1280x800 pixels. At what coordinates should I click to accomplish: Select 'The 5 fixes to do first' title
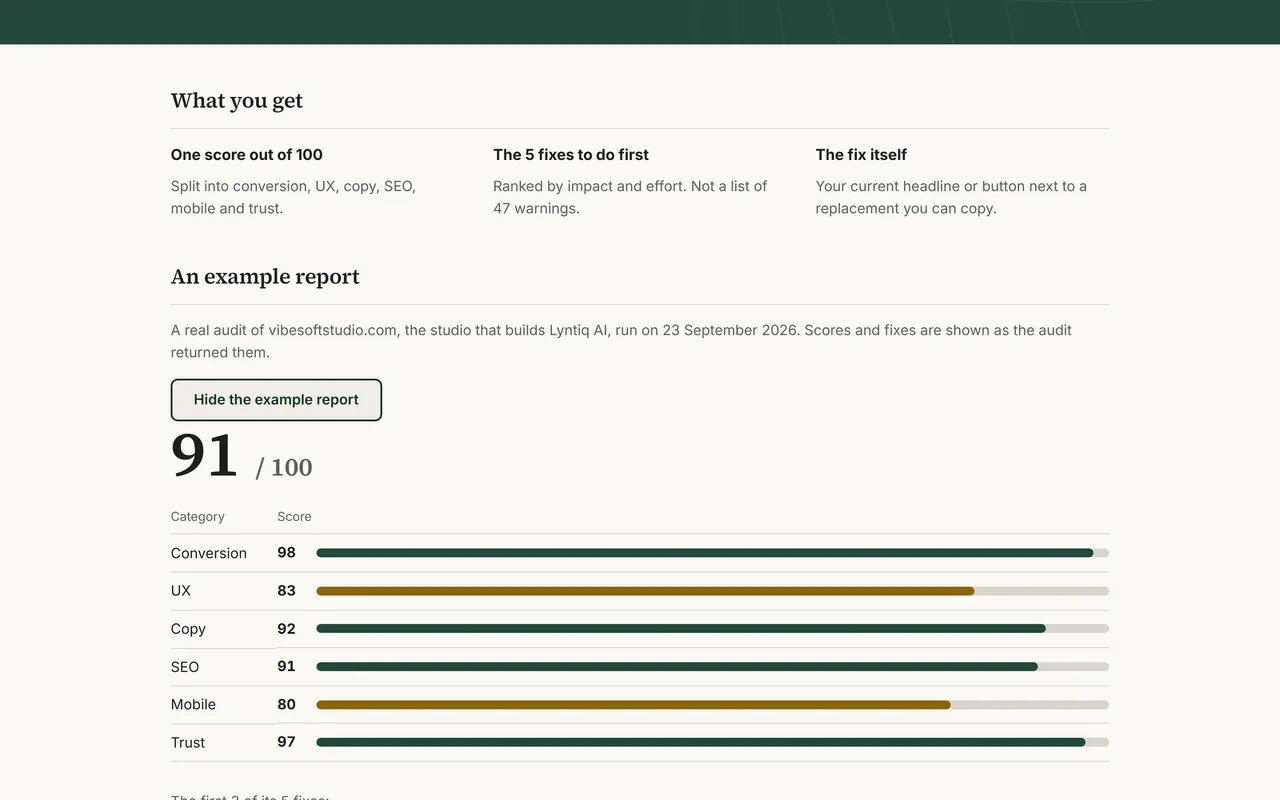pyautogui.click(x=571, y=155)
